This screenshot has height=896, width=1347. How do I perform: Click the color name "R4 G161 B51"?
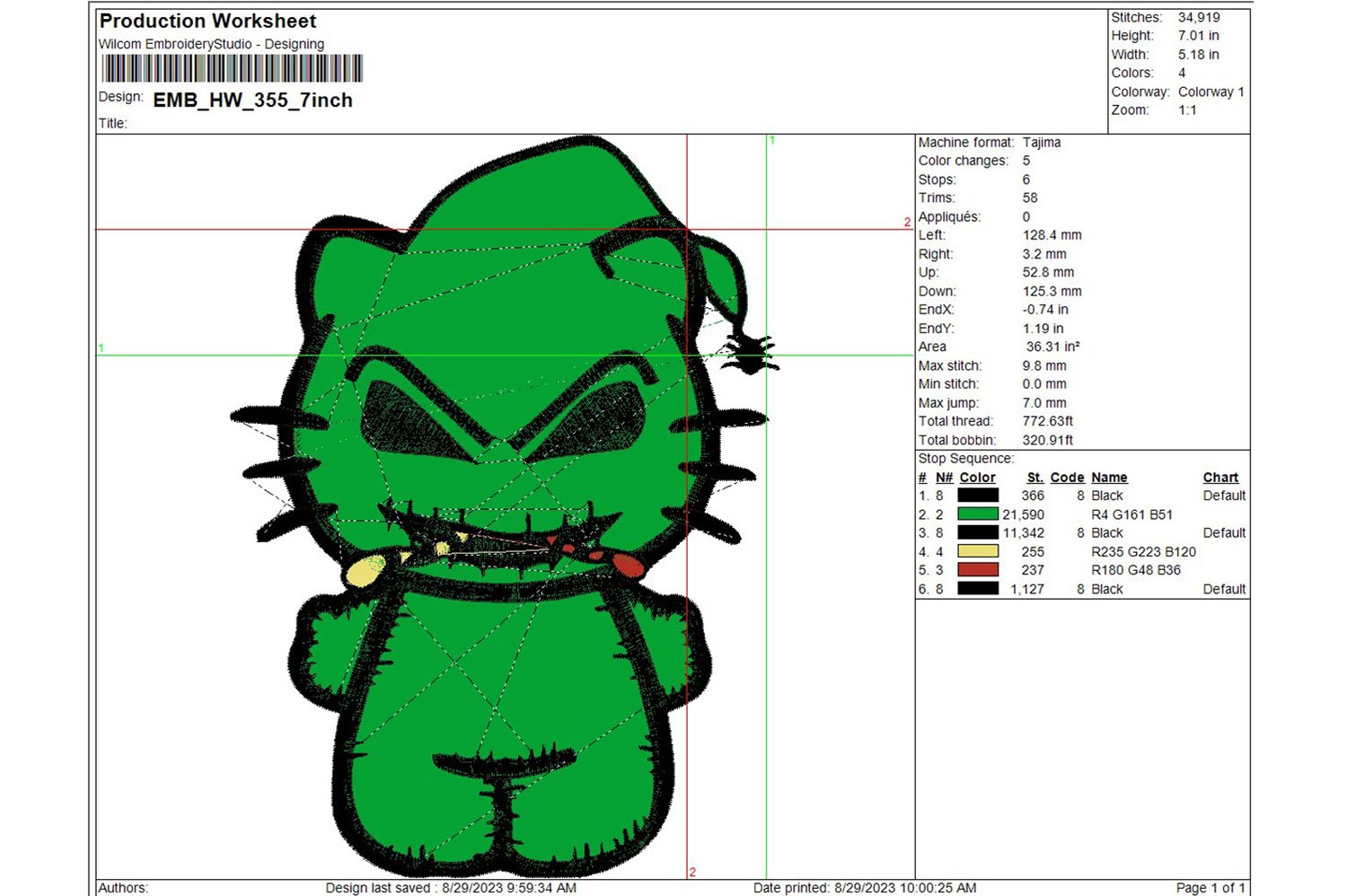pyautogui.click(x=1131, y=514)
